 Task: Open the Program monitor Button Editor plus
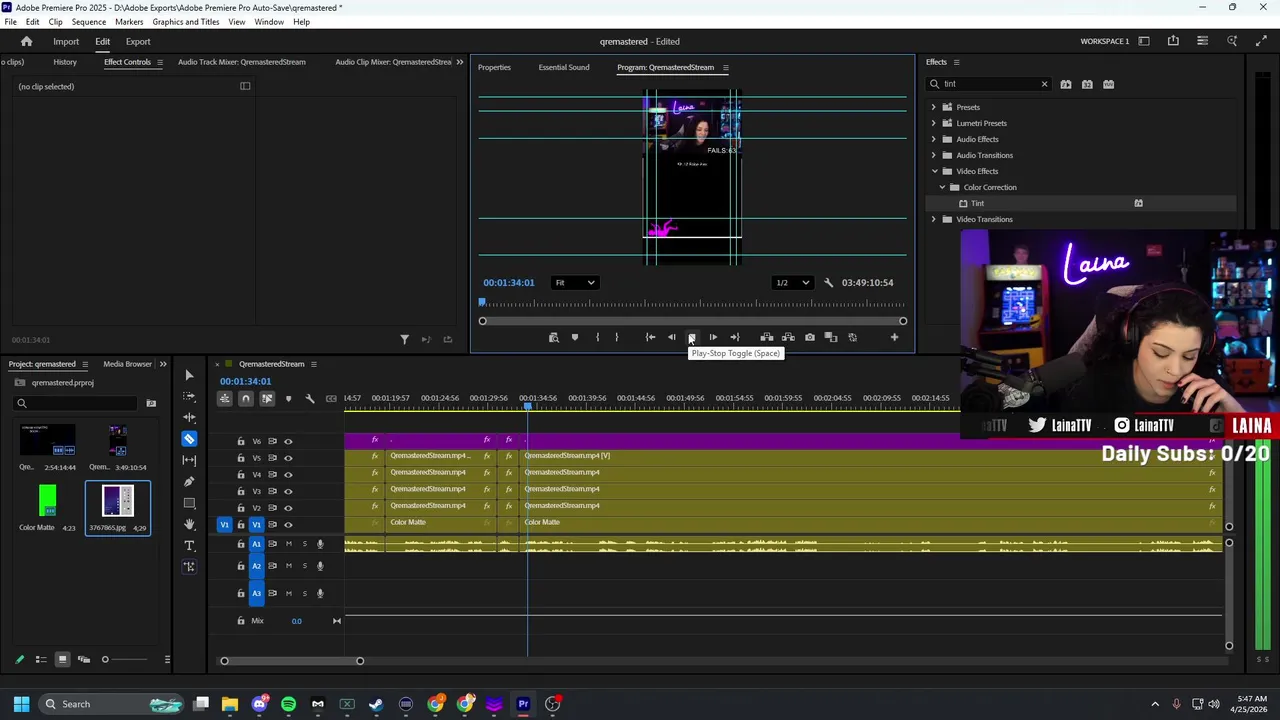tap(894, 337)
